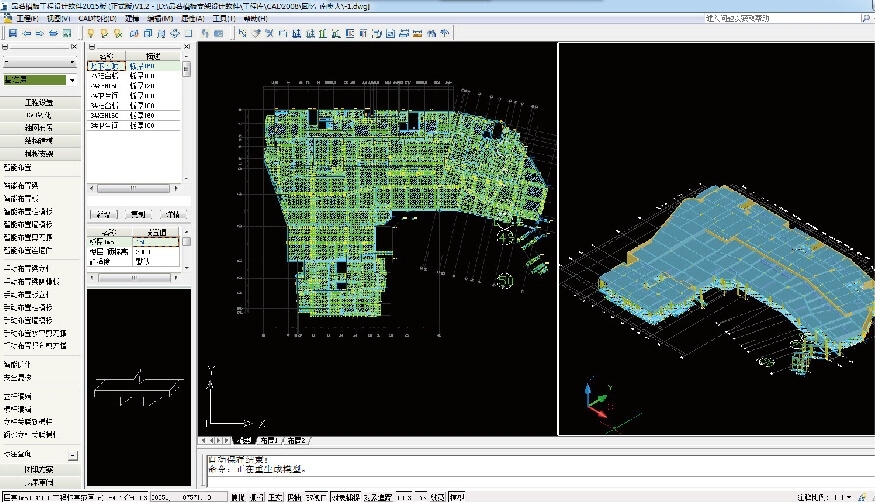
Task: Click the blue save disk toolbar icon
Action: click(x=12, y=33)
